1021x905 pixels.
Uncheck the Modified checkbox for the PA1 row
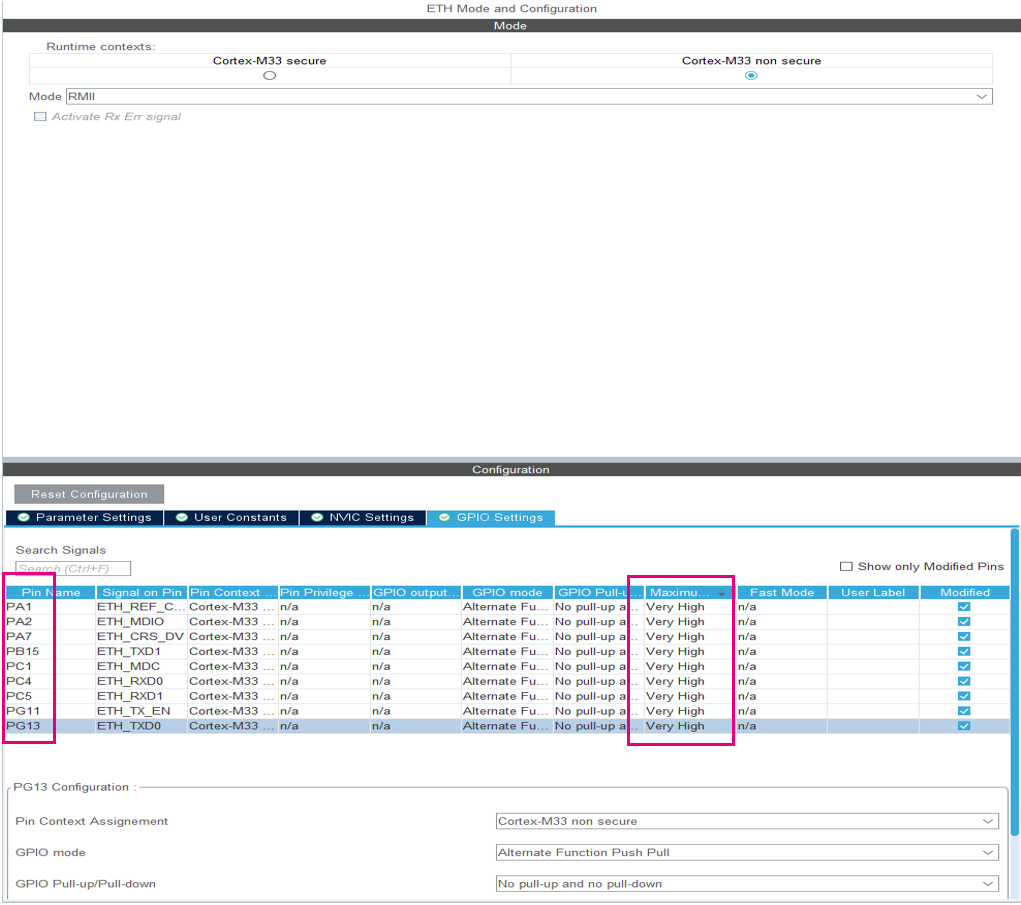click(x=963, y=607)
